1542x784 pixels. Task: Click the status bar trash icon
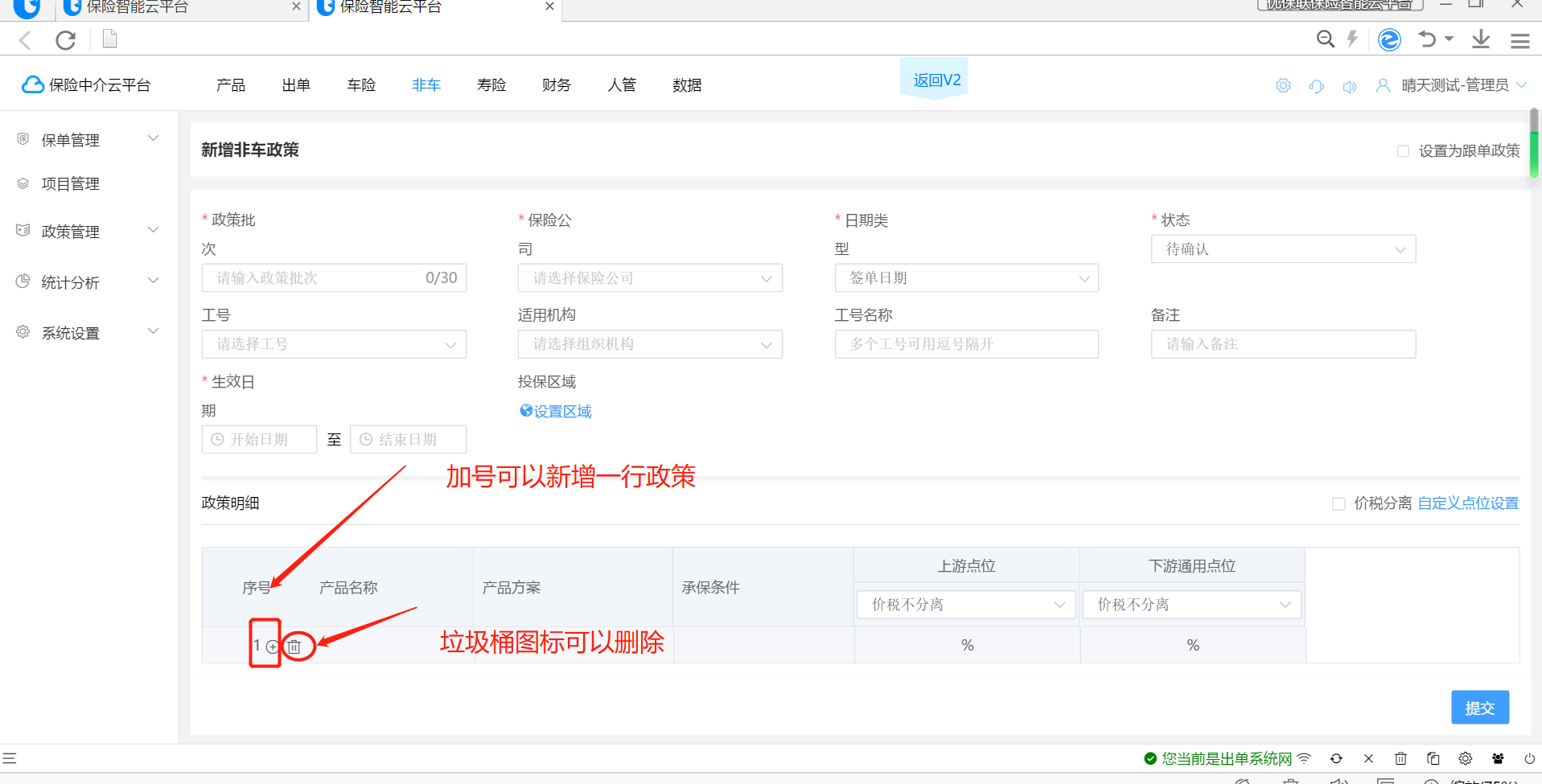(1400, 758)
